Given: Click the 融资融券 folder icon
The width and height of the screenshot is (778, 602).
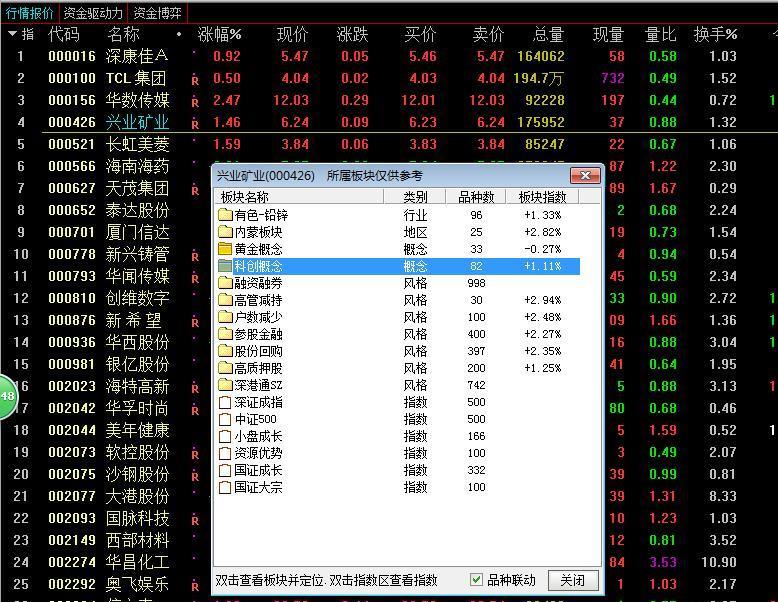Looking at the screenshot, I should click(225, 283).
